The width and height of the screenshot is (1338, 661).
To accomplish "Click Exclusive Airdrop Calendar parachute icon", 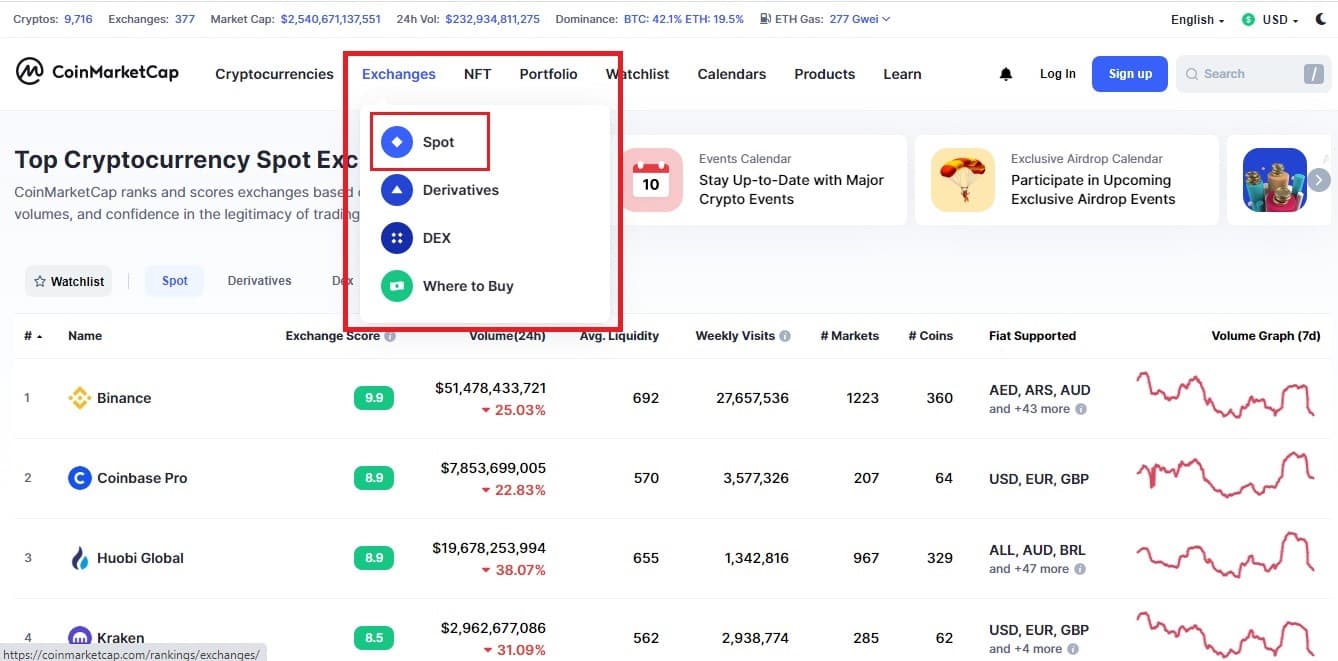I will [962, 180].
